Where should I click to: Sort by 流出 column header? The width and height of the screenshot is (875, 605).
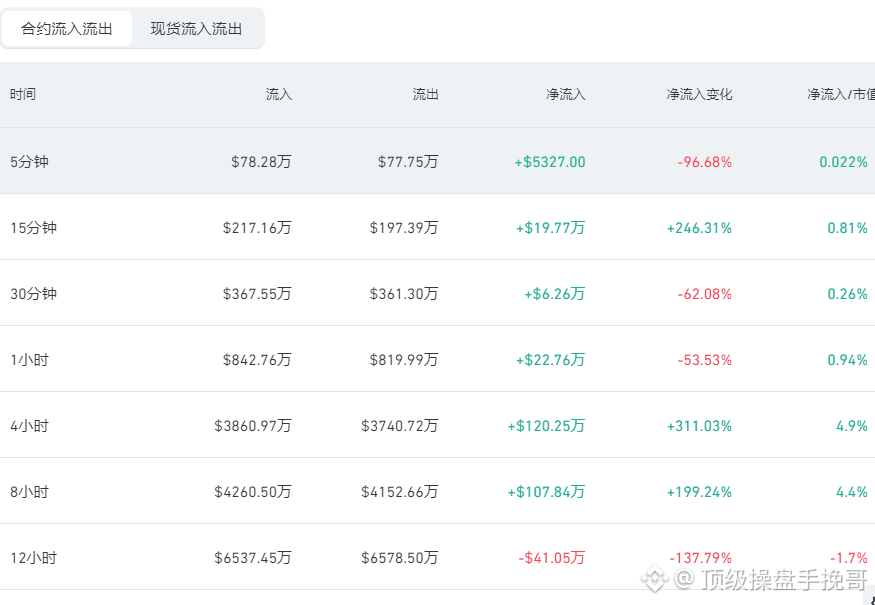pos(425,94)
